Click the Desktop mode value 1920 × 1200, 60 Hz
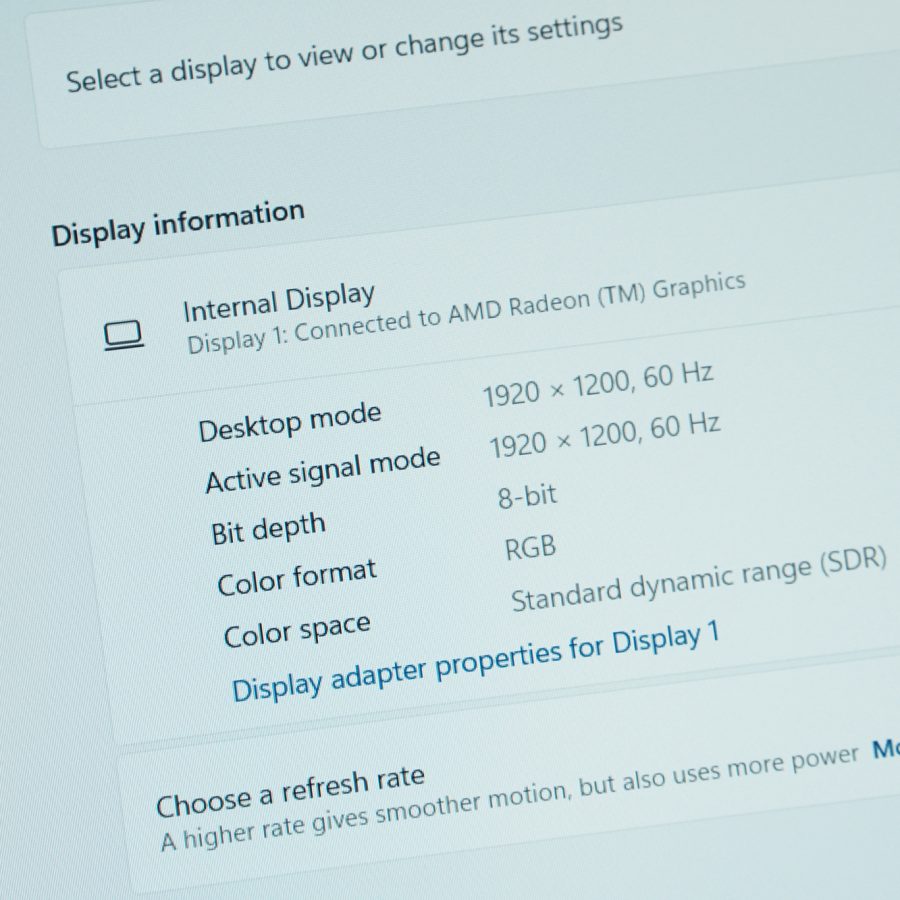Screen dimensions: 900x900 point(598,385)
